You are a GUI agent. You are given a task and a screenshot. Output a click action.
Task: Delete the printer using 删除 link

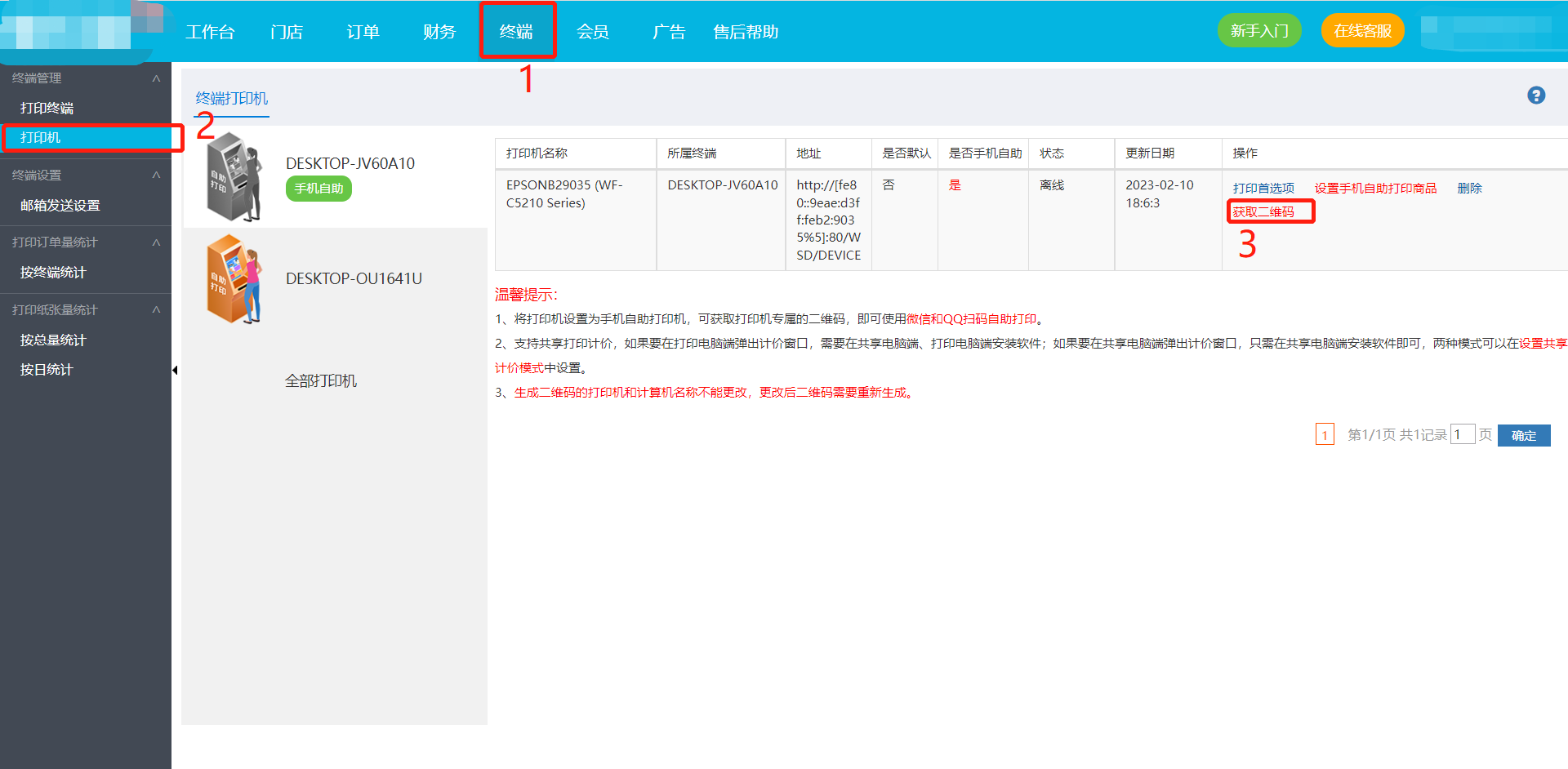[1469, 189]
